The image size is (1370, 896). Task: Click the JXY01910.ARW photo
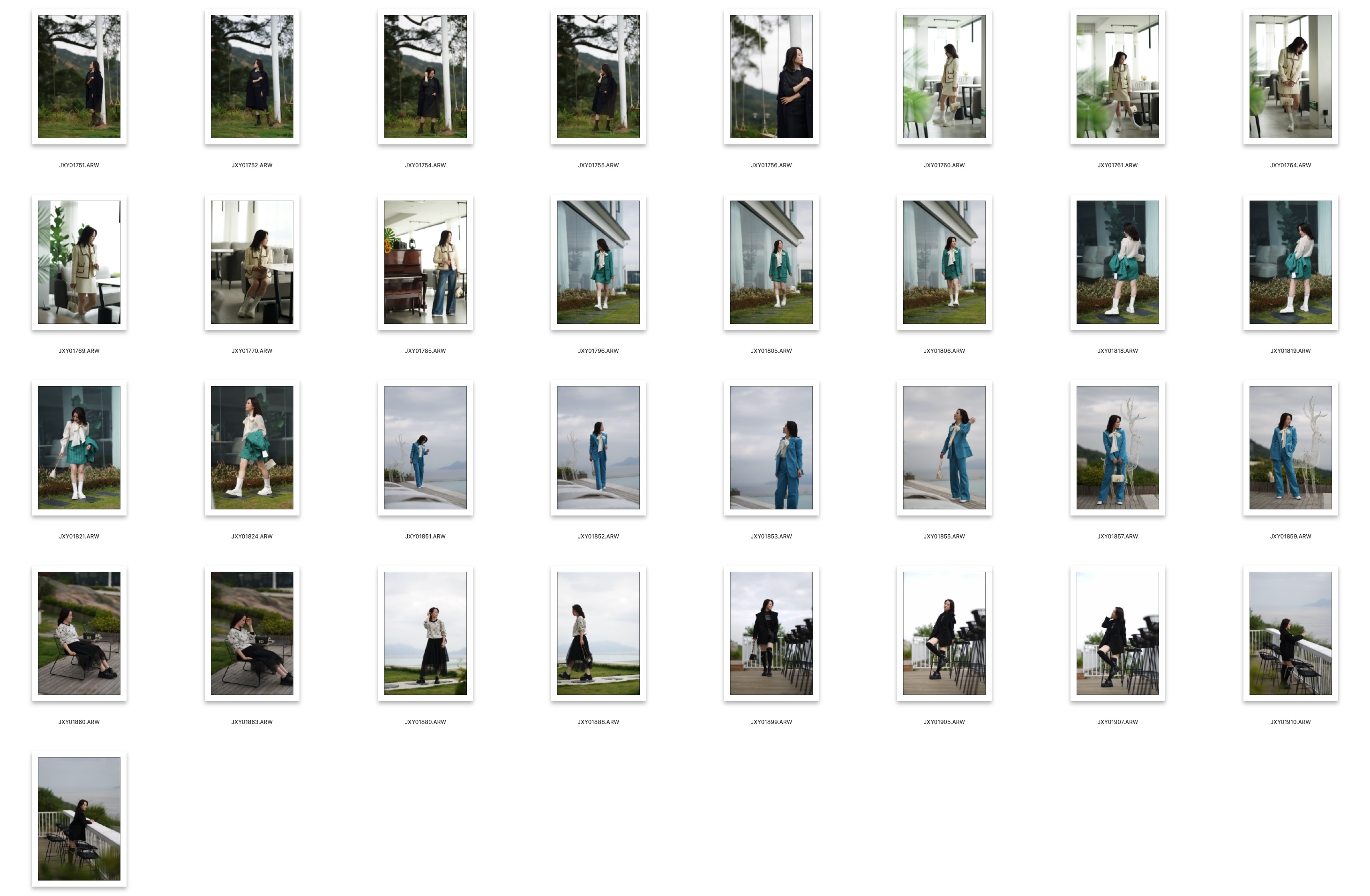point(1290,633)
